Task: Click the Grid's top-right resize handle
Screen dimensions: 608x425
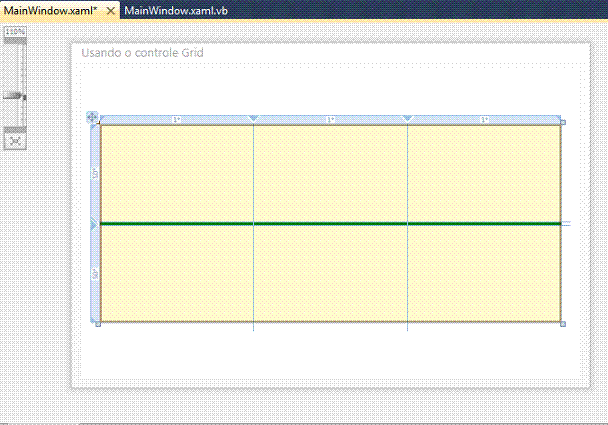Action: (563, 123)
